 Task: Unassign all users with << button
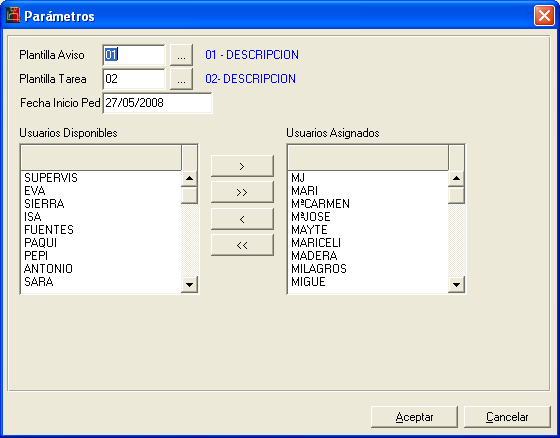point(242,245)
